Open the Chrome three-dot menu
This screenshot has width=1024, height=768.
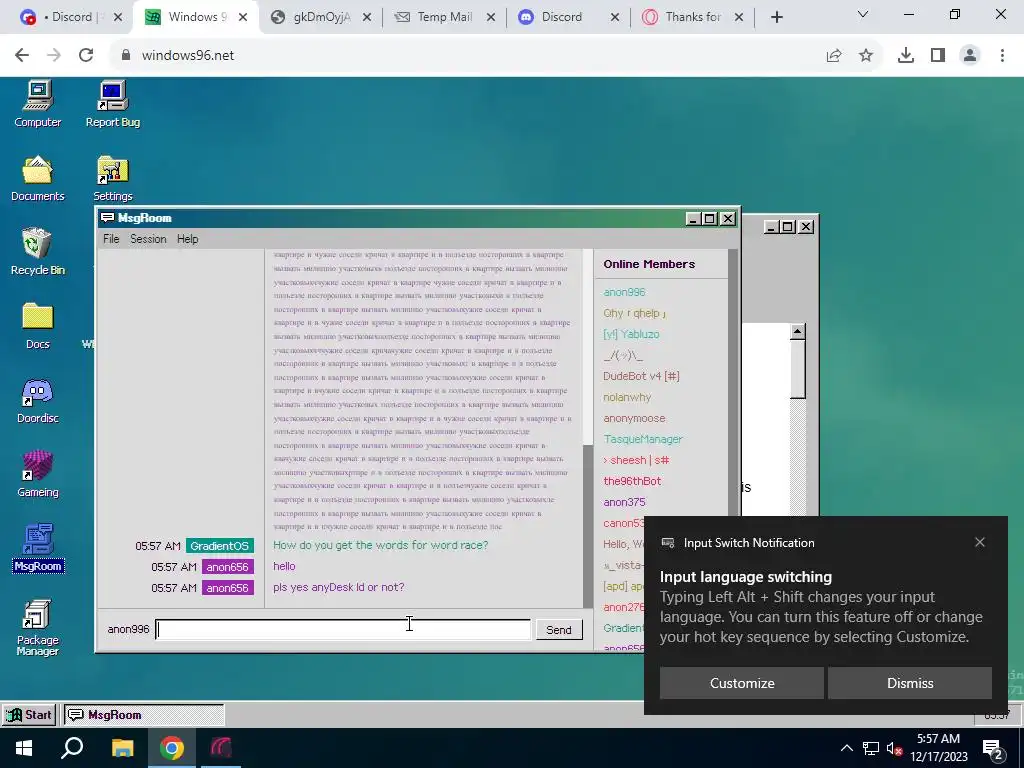coord(1002,56)
